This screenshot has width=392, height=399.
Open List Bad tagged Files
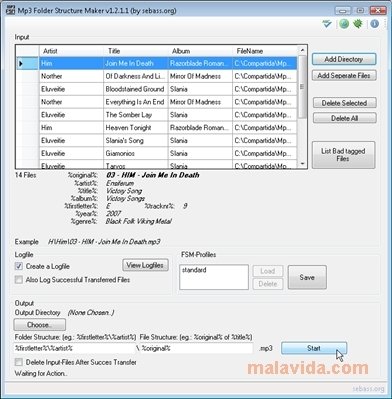pos(343,155)
